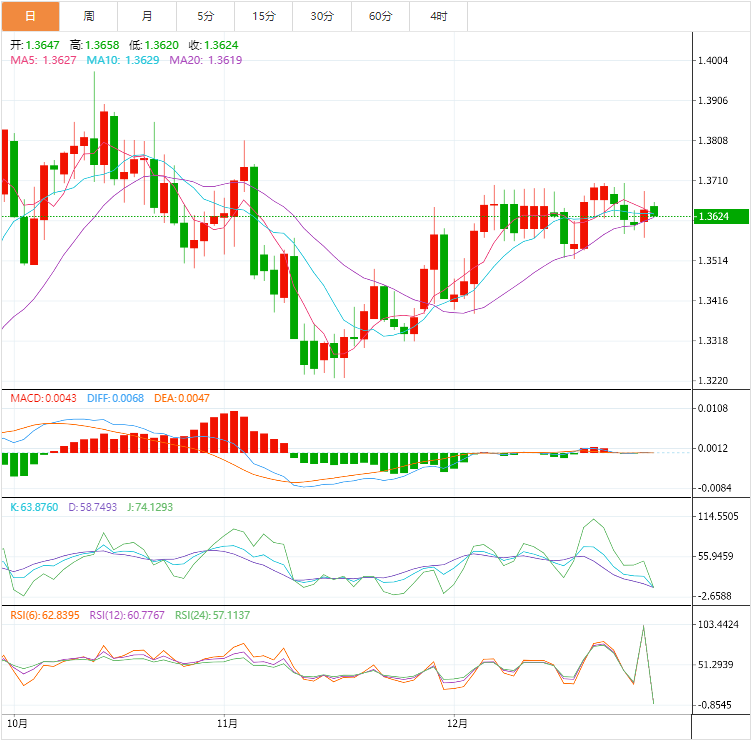Click the RSI(24): 57.1137 label
This screenshot has height=746, width=751.
[212, 615]
